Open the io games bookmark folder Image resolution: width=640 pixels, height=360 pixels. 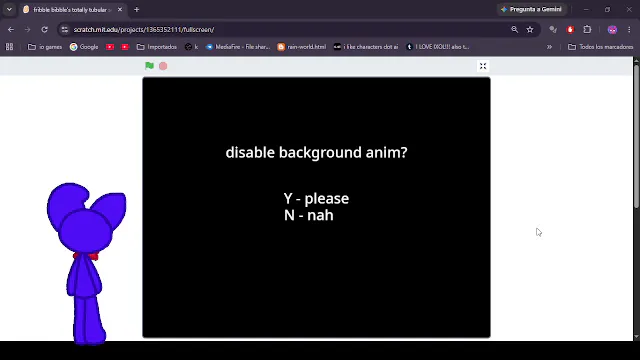(x=45, y=47)
